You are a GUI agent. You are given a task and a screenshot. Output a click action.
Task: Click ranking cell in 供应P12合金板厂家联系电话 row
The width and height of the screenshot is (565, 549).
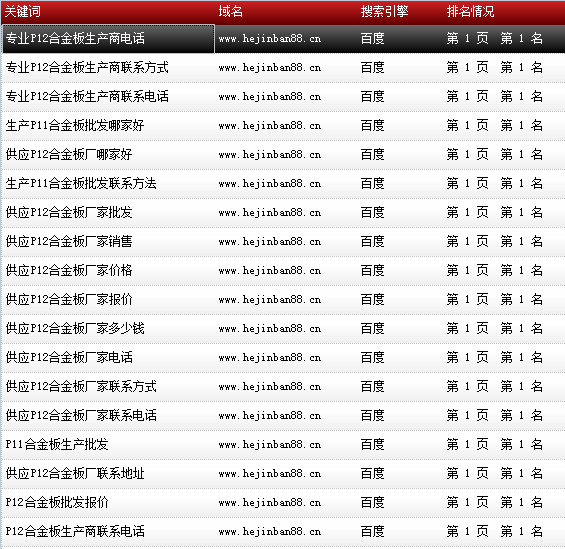click(494, 415)
